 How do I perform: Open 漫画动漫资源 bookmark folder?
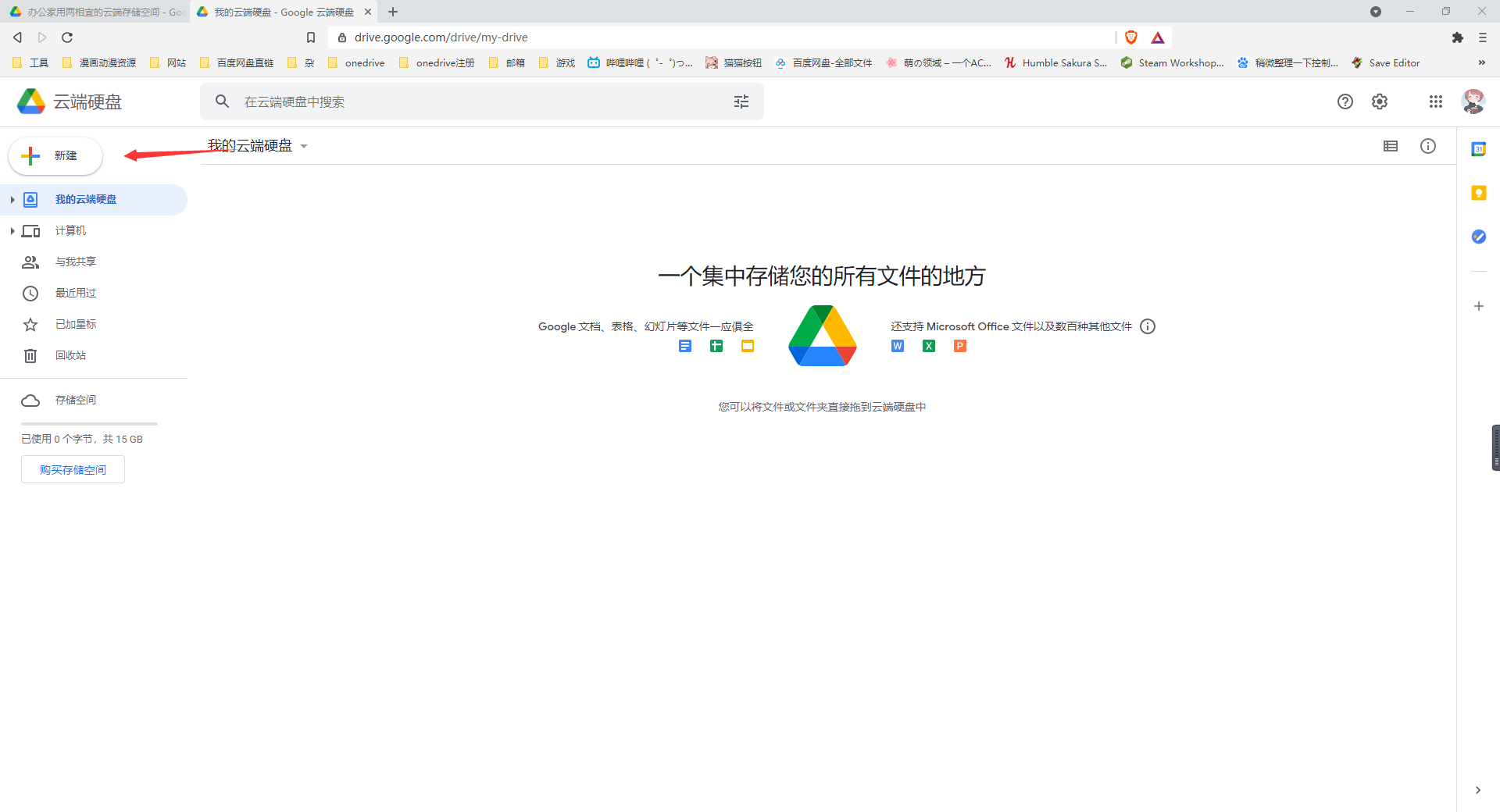coord(98,63)
